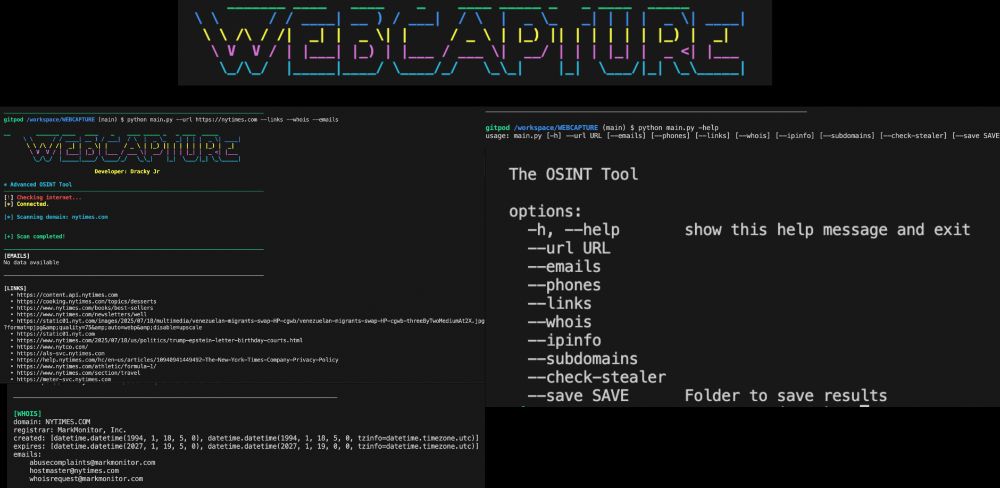Click the 'python main.py -help' command line
The width and height of the screenshot is (1000, 488).
(x=602, y=128)
